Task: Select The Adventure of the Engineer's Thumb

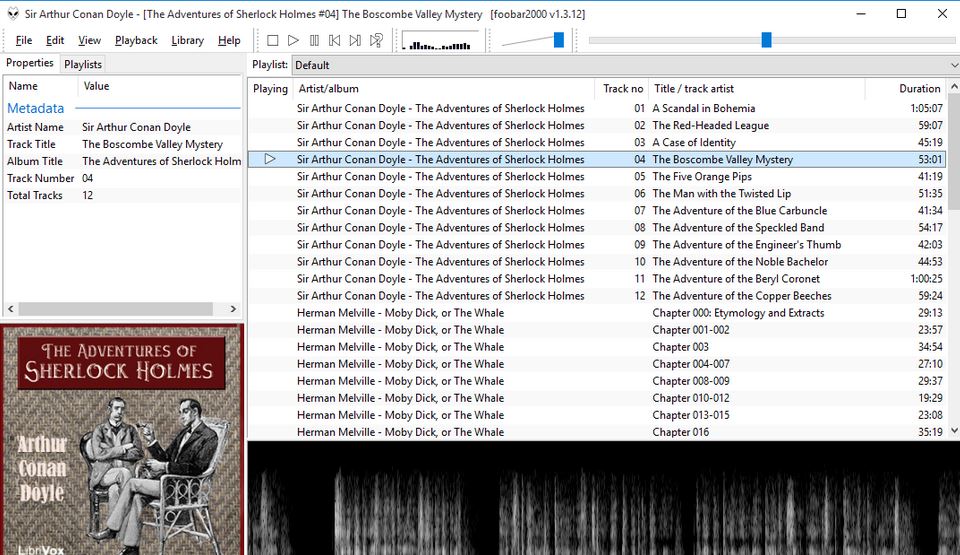Action: coord(597,245)
